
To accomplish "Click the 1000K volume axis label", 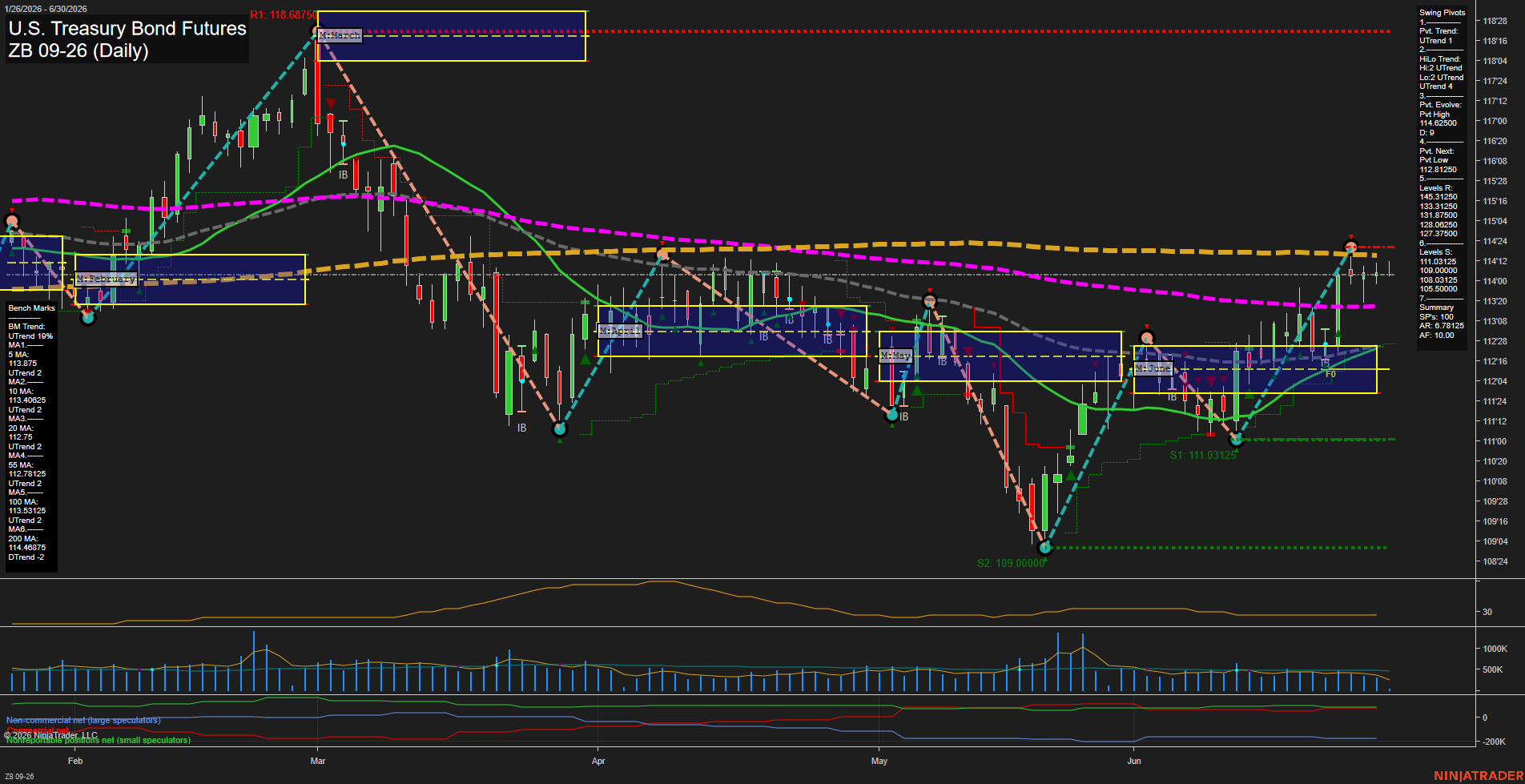I will pos(1495,649).
